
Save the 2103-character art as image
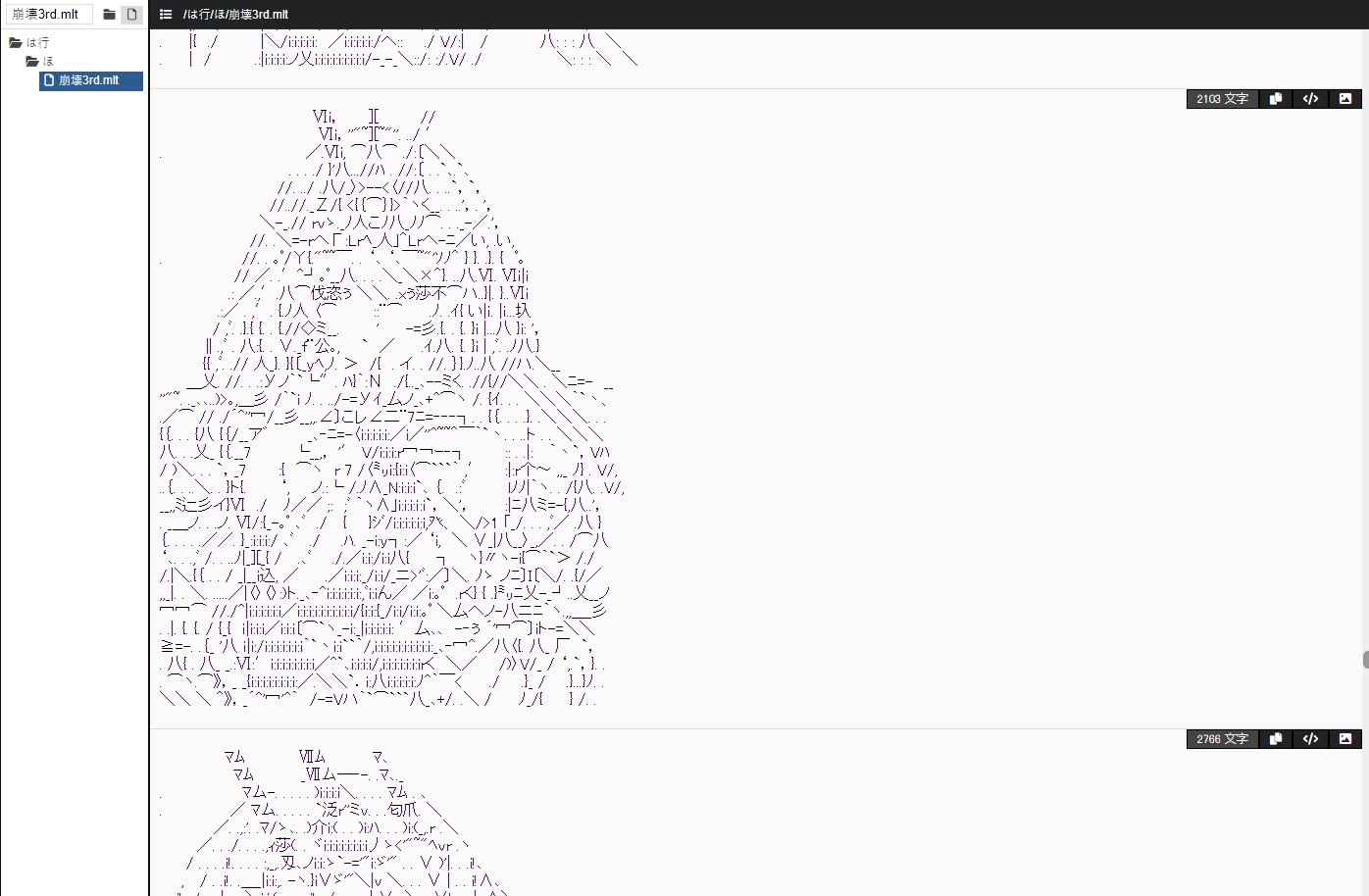tap(1345, 99)
